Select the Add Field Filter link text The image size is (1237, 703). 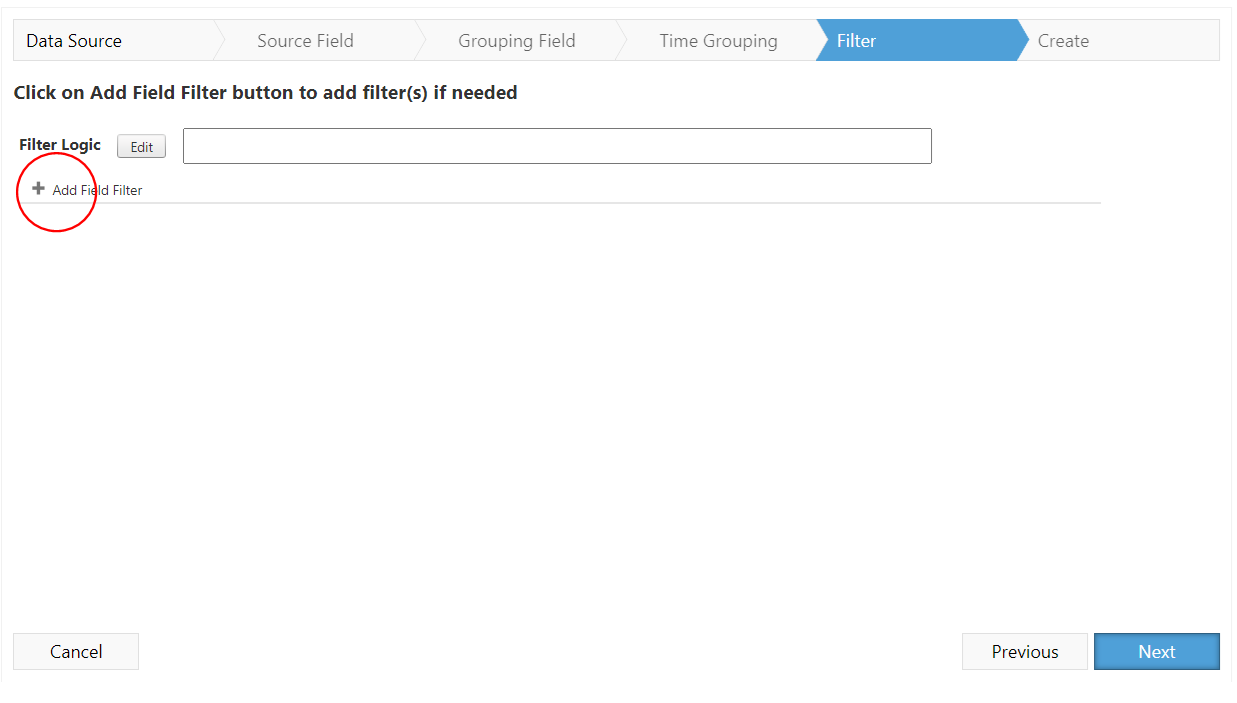97,190
